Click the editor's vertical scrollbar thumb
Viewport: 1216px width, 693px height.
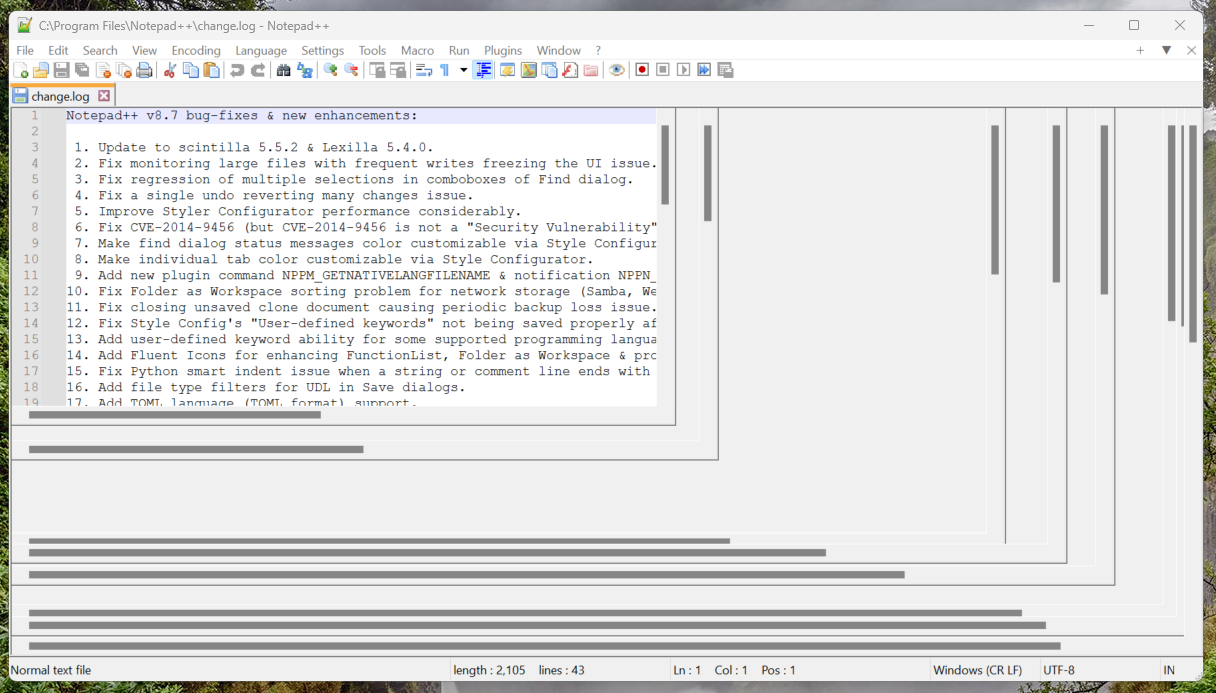coord(665,165)
